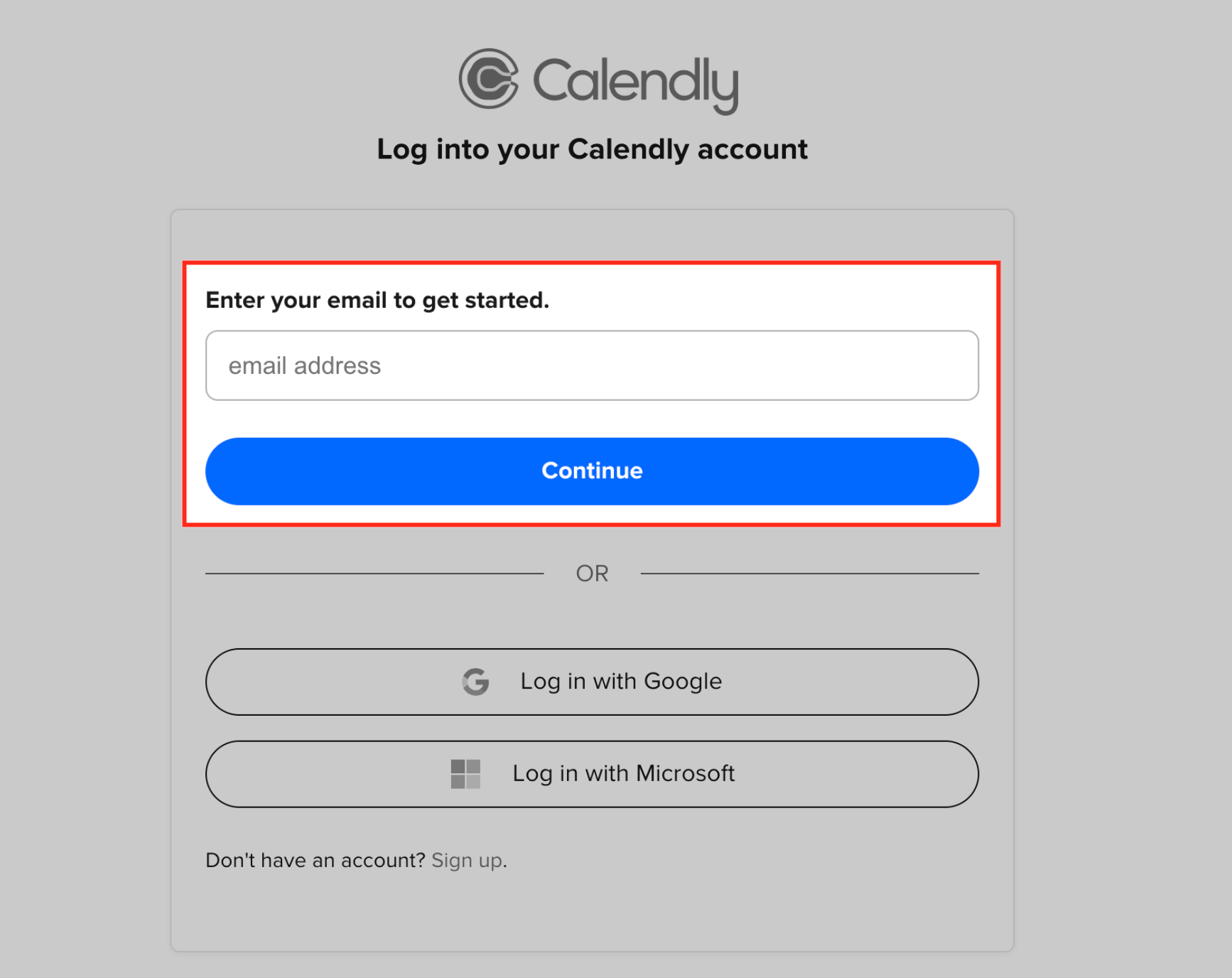Viewport: 1232px width, 978px height.
Task: Click the "Log in with Google" text label
Action: [621, 682]
